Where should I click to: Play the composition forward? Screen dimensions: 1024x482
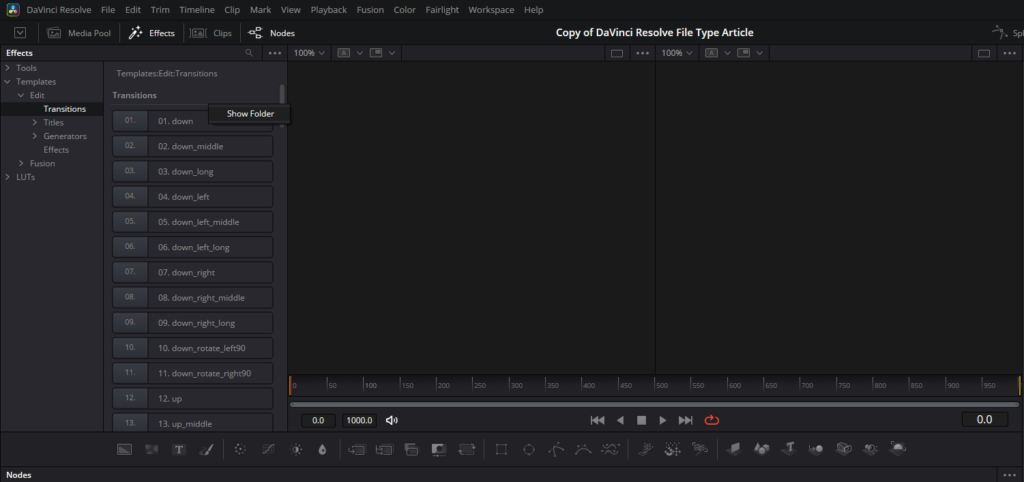pyautogui.click(x=663, y=420)
